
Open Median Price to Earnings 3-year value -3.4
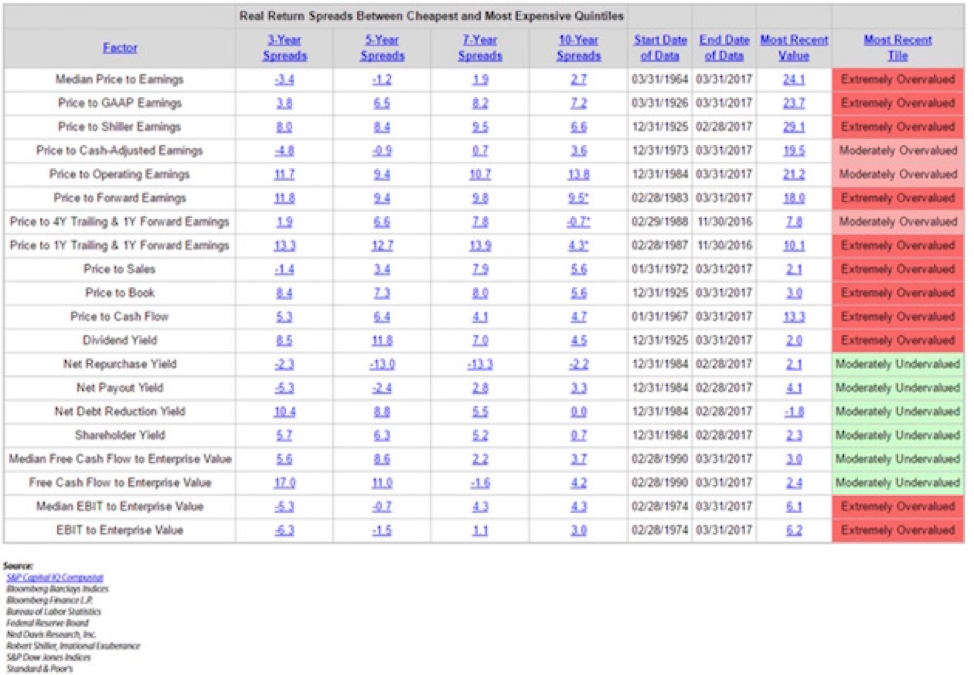[x=284, y=79]
